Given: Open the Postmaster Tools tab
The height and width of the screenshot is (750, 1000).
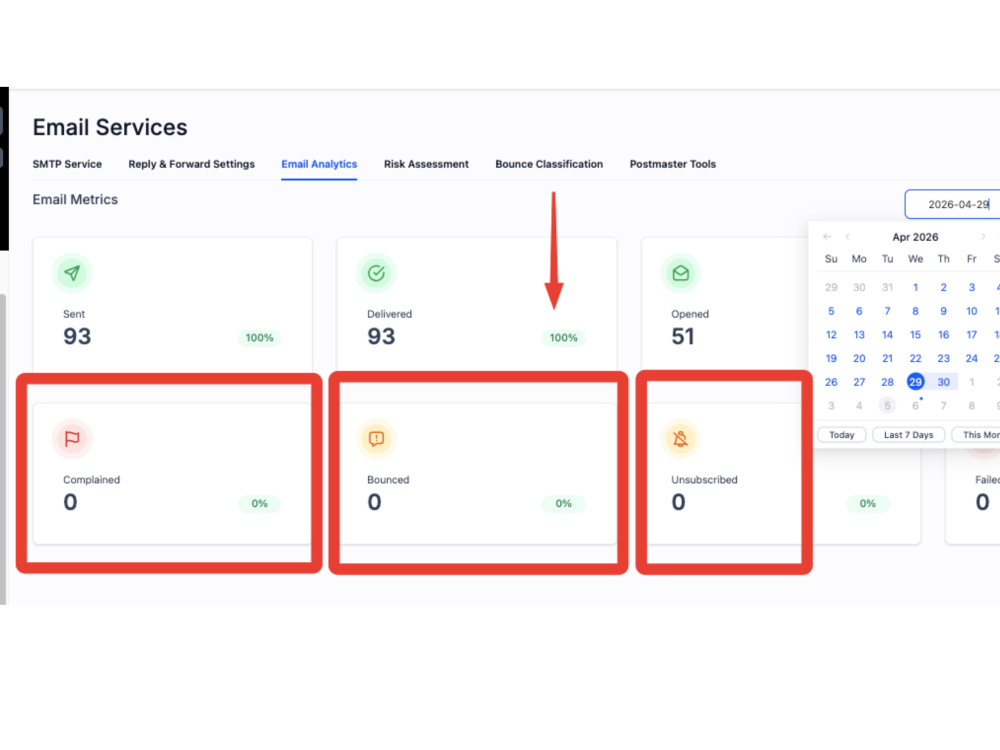Looking at the screenshot, I should [x=673, y=164].
